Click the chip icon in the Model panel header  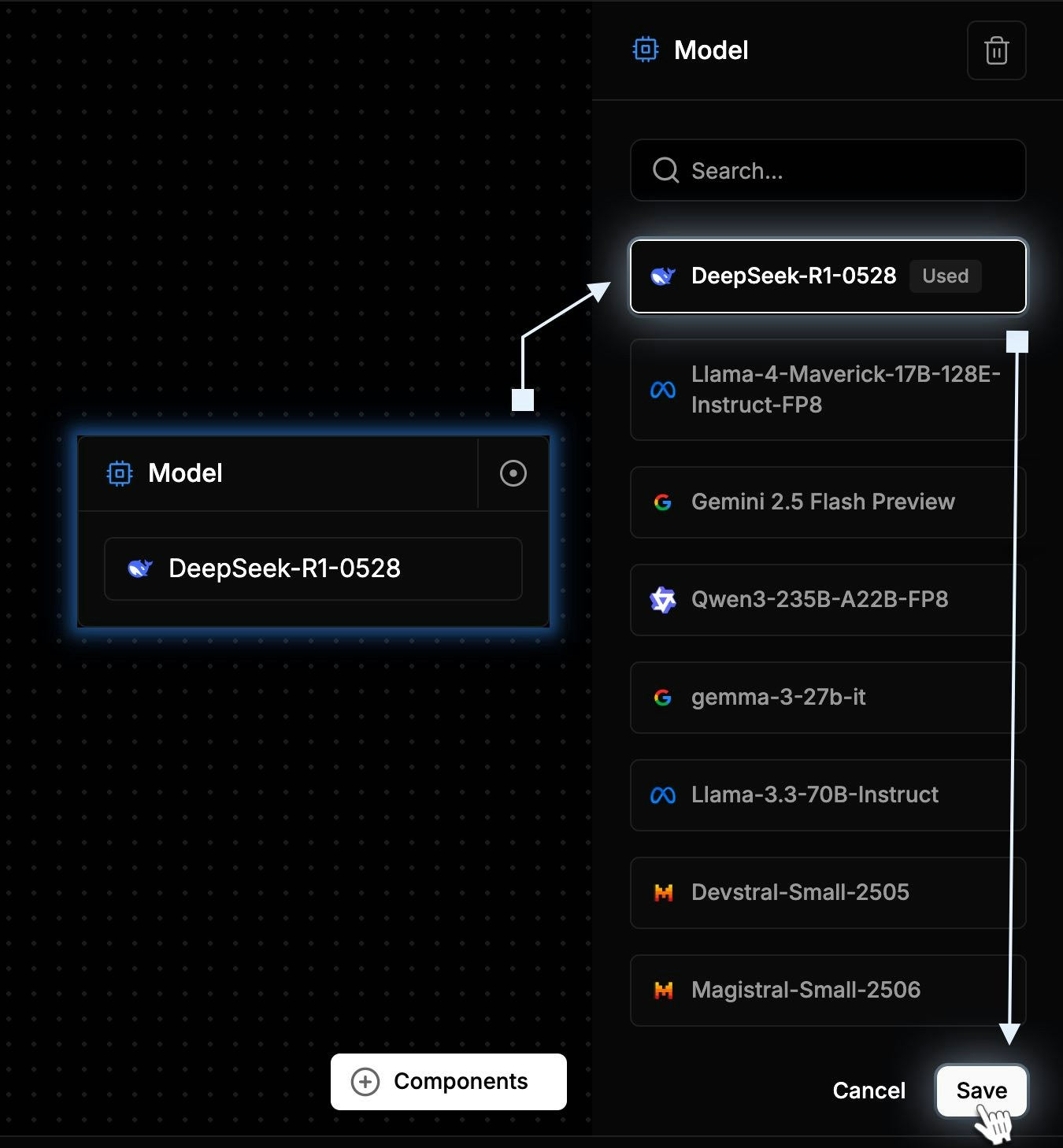[x=646, y=50]
